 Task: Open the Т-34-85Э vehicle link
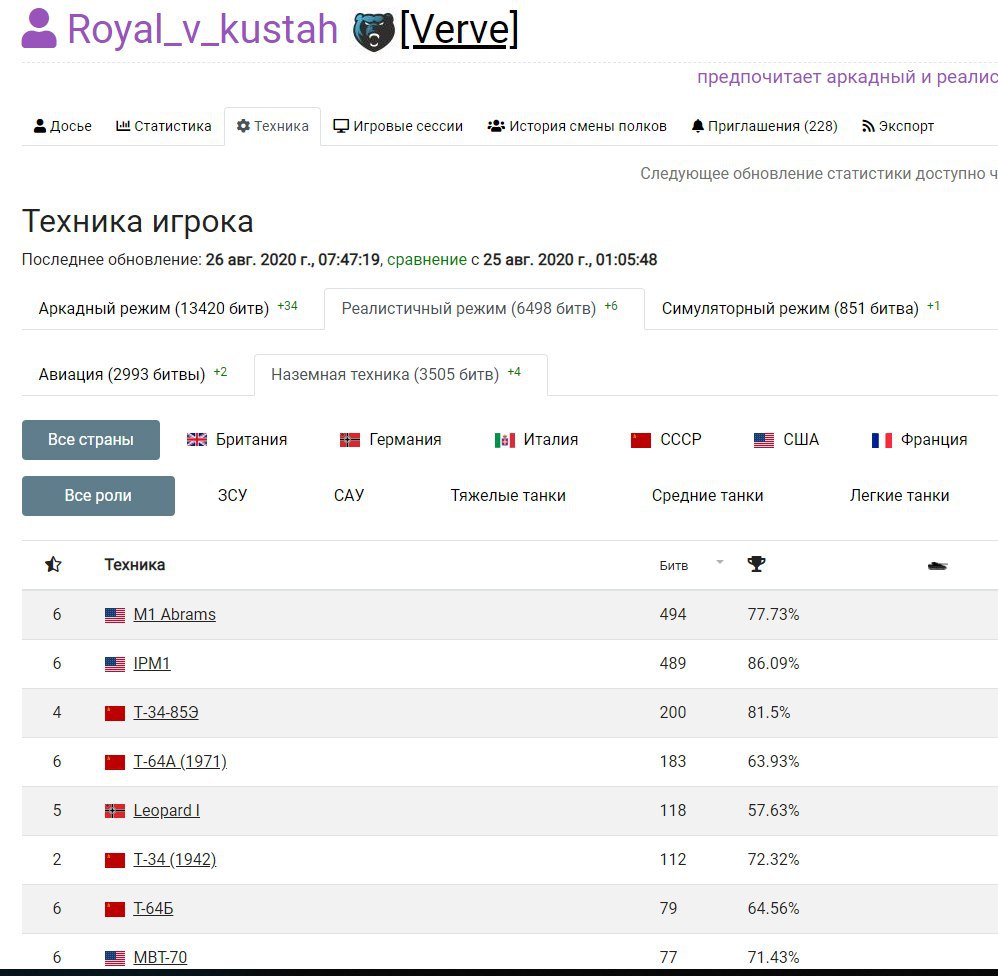click(165, 712)
